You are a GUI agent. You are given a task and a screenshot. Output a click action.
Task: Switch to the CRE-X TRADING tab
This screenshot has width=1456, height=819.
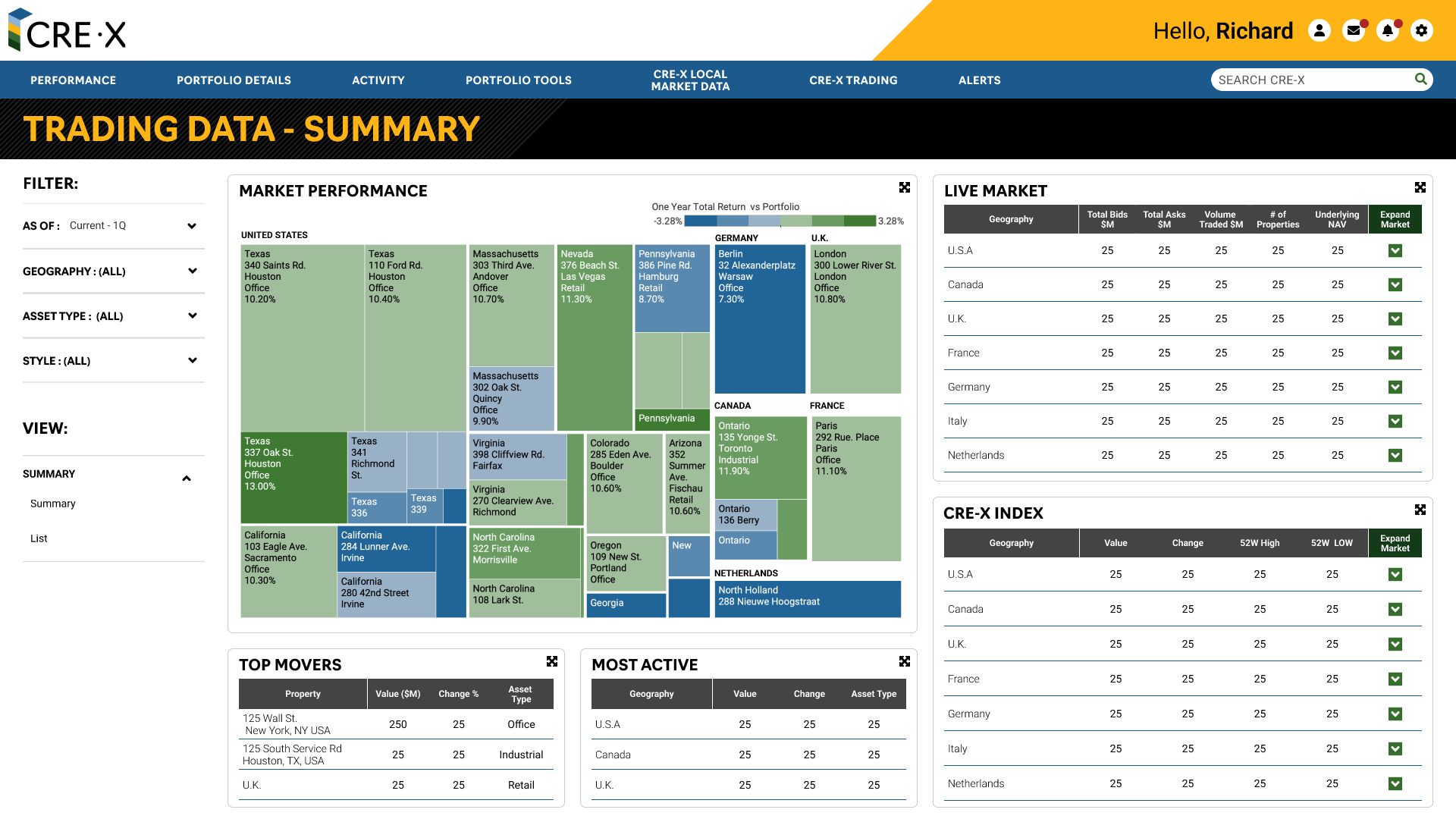pos(853,80)
